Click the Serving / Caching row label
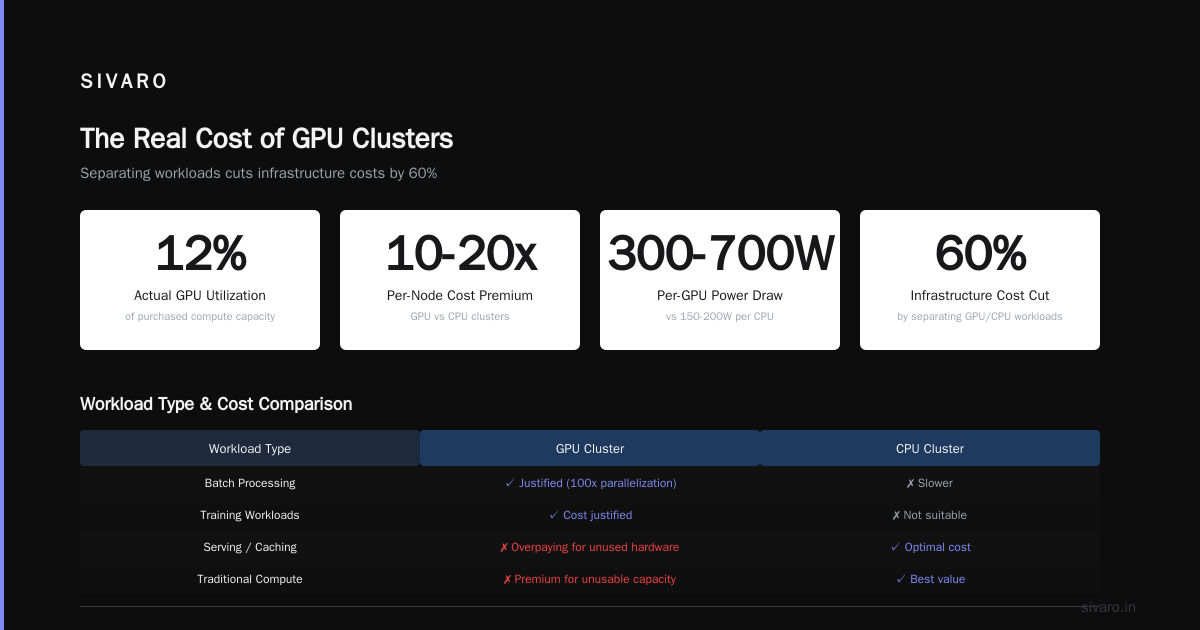This screenshot has width=1200, height=630. (250, 547)
